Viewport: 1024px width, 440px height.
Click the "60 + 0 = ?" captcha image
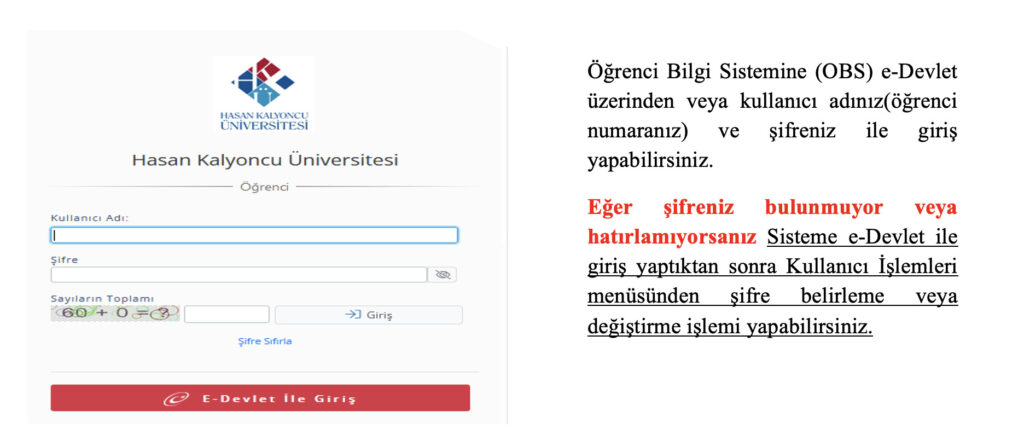click(115, 314)
